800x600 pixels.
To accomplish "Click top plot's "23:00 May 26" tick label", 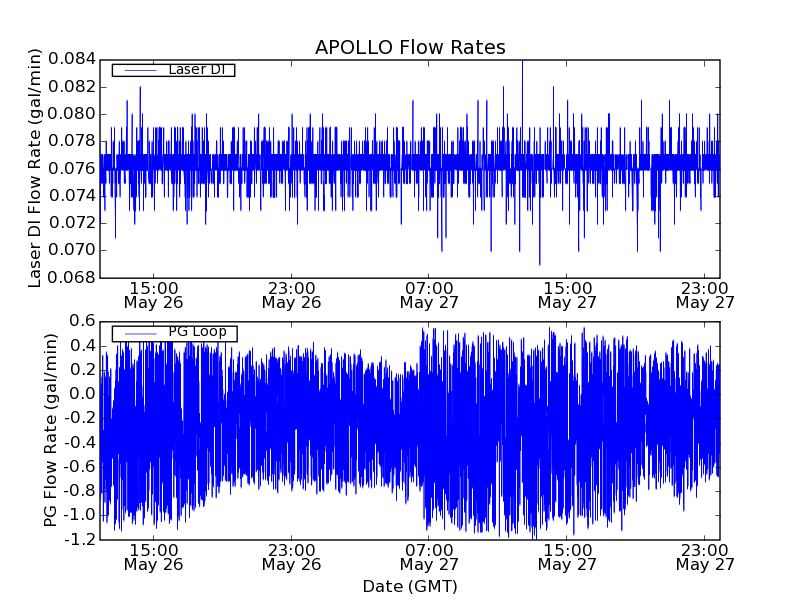I will [x=291, y=294].
